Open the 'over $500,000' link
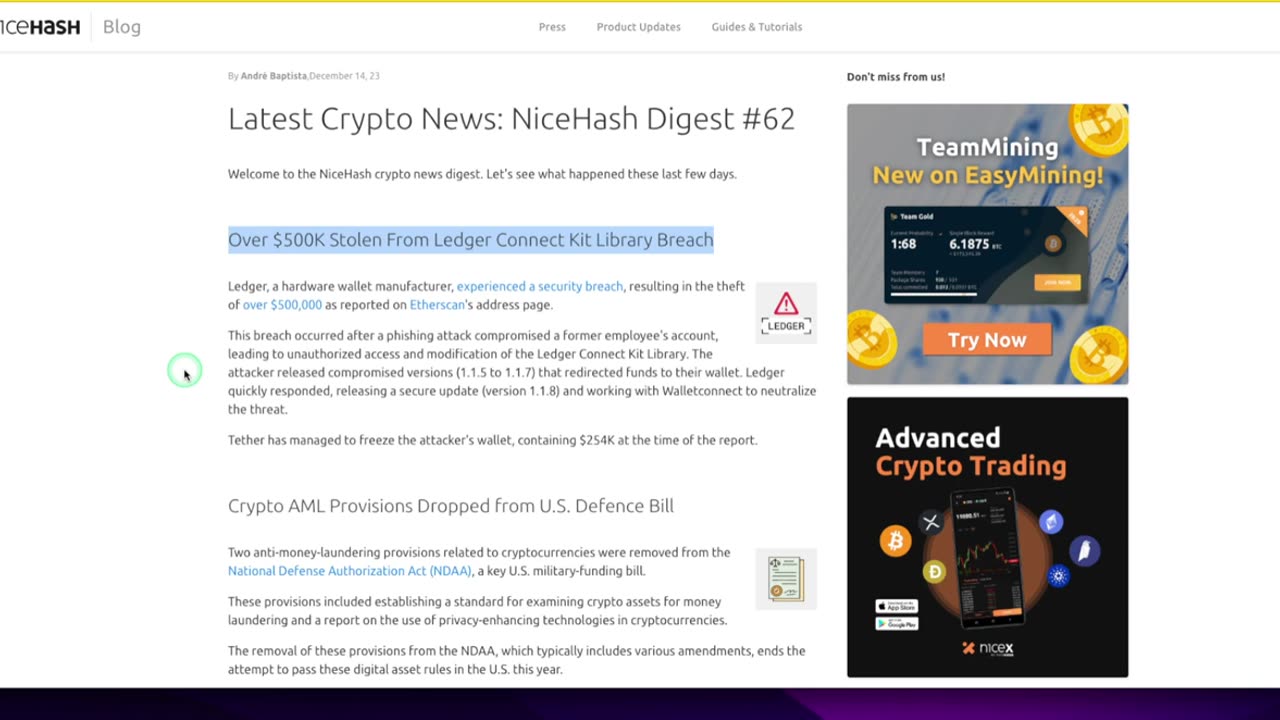The image size is (1280, 720). click(282, 305)
